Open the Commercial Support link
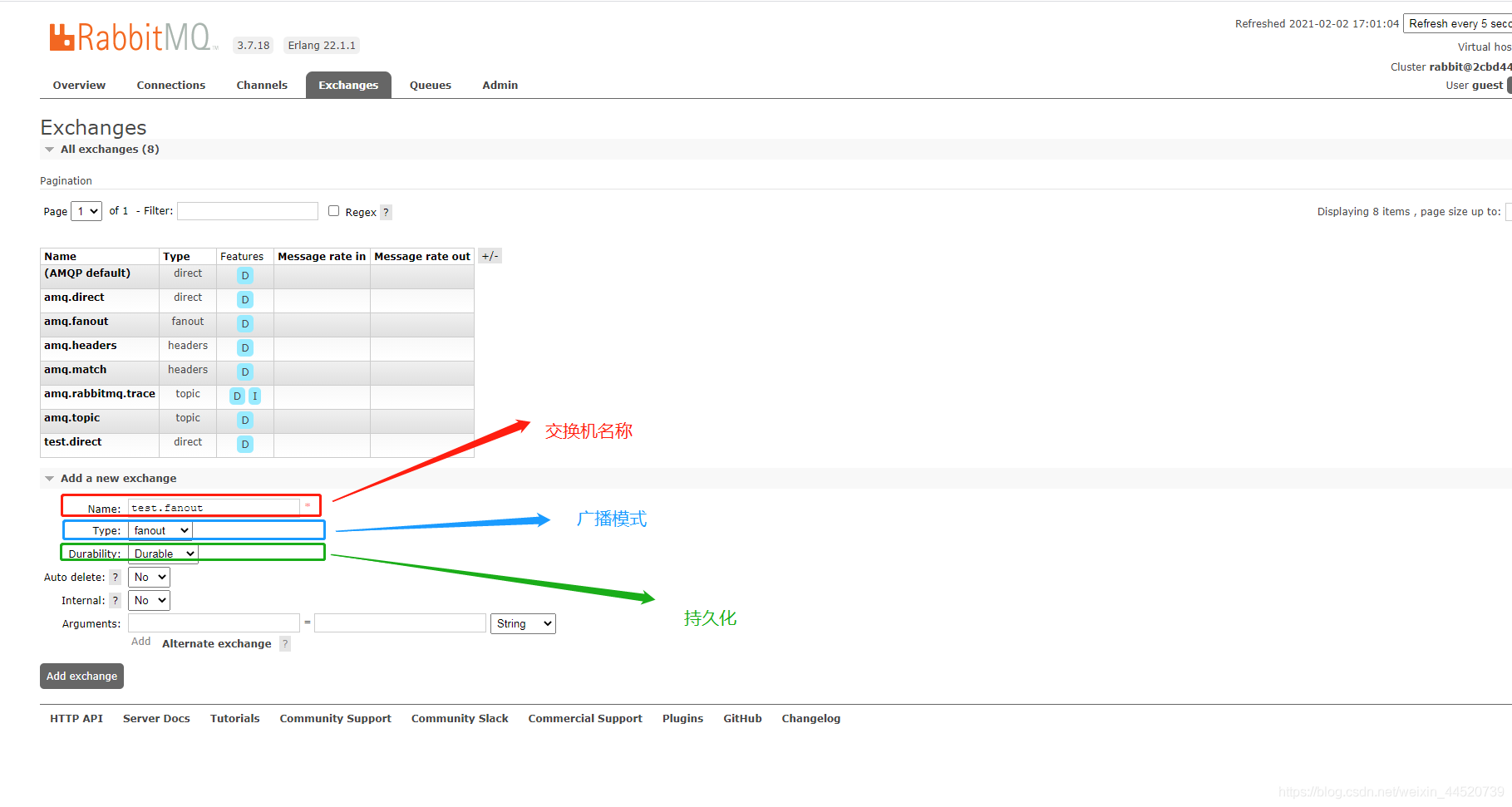Image resolution: width=1512 pixels, height=807 pixels. click(x=585, y=719)
